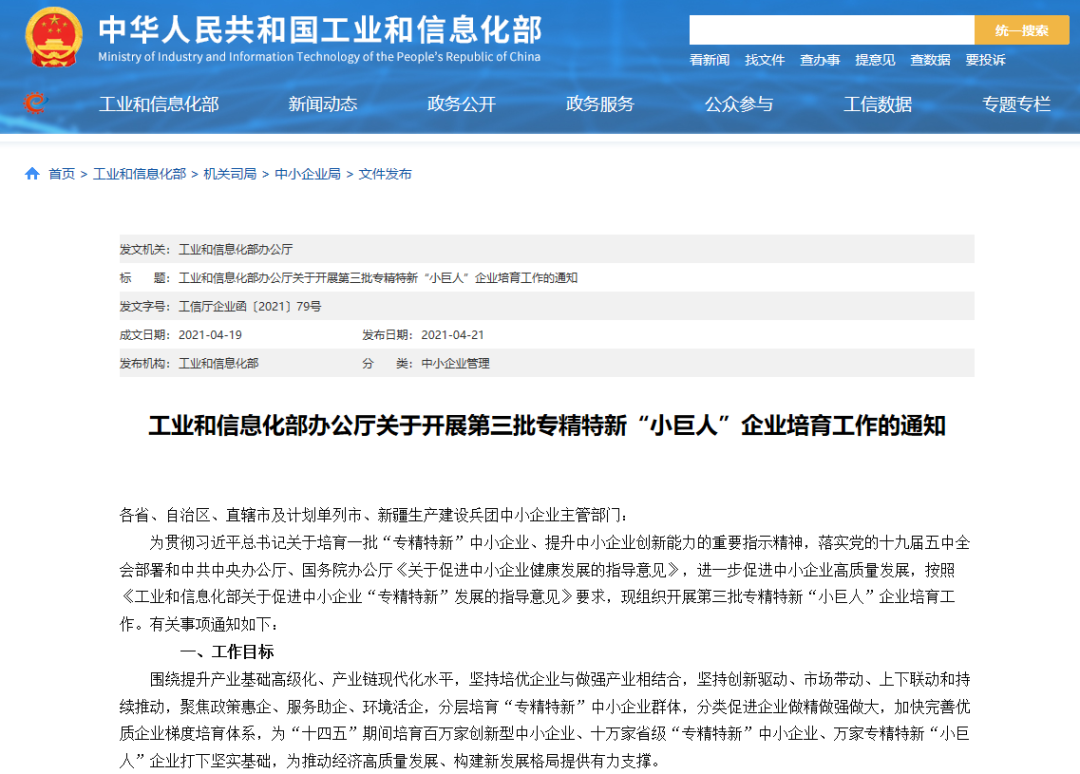Open the 新闻动态 navigation menu
1080x774 pixels.
pyautogui.click(x=322, y=104)
